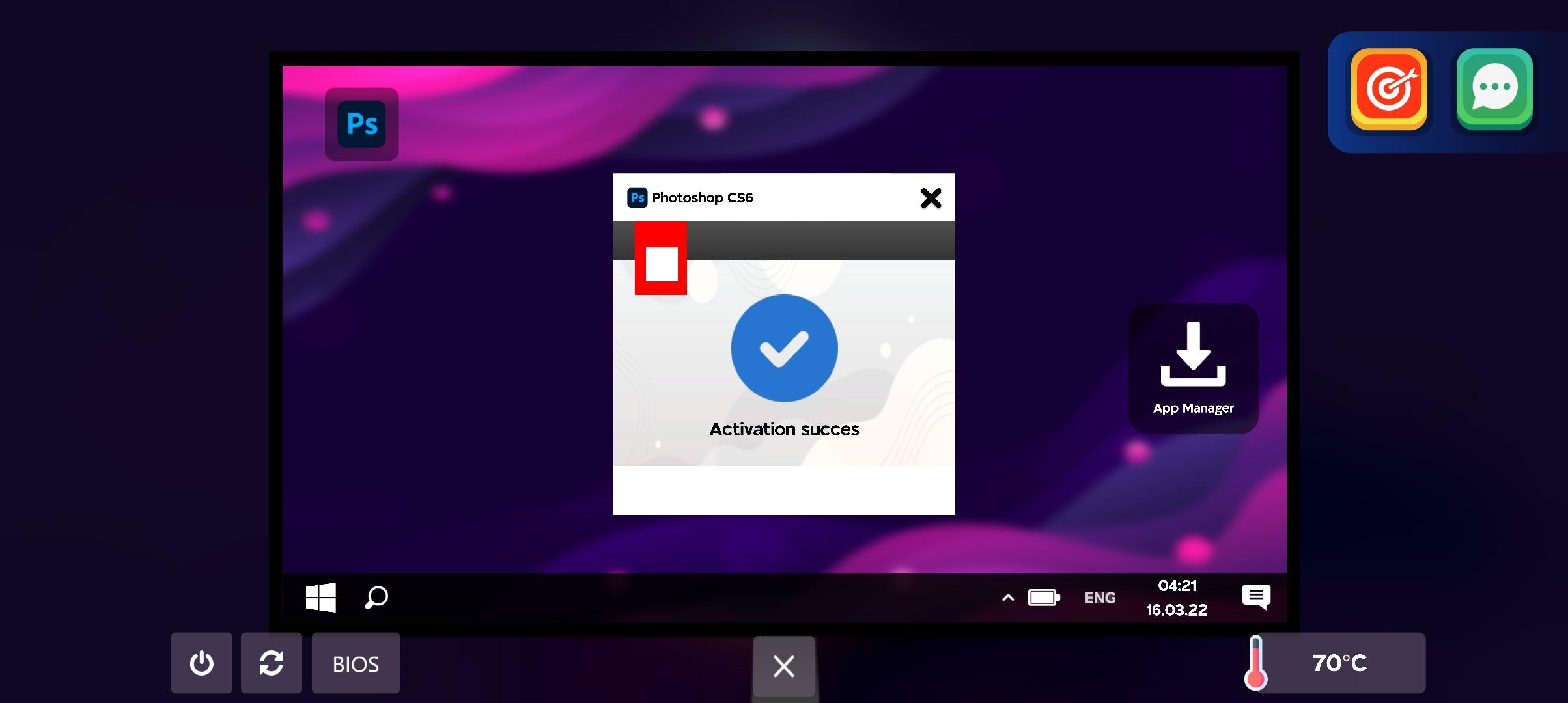This screenshot has width=1568, height=703.
Task: Click the battery status icon
Action: [1043, 598]
